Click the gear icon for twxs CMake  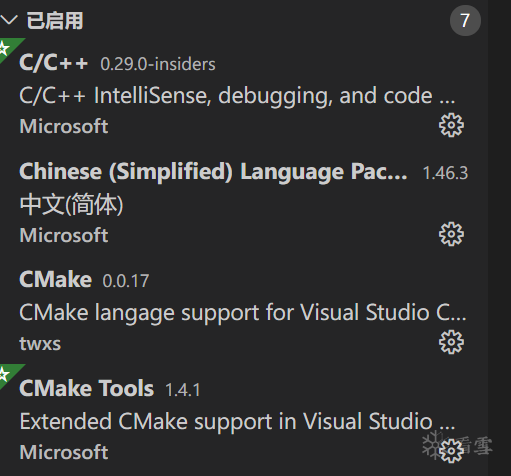tap(451, 342)
